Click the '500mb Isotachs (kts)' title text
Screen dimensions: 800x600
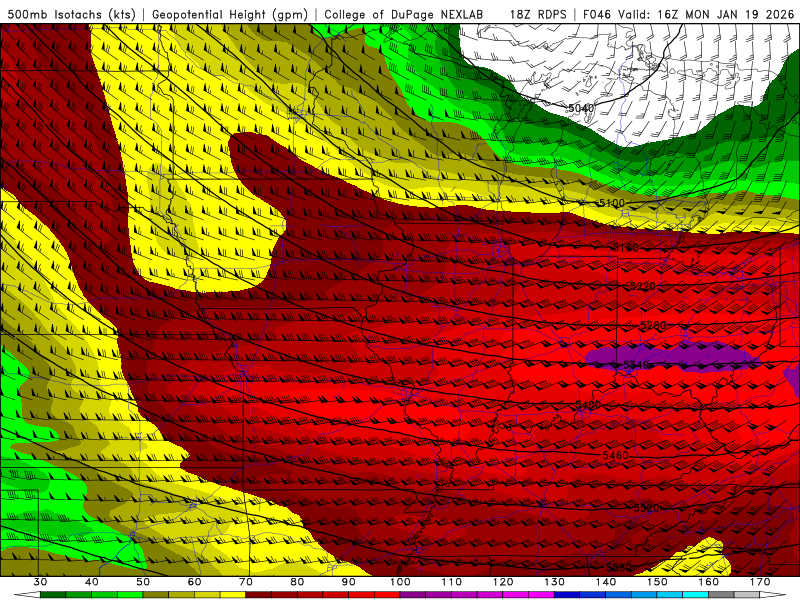(71, 14)
